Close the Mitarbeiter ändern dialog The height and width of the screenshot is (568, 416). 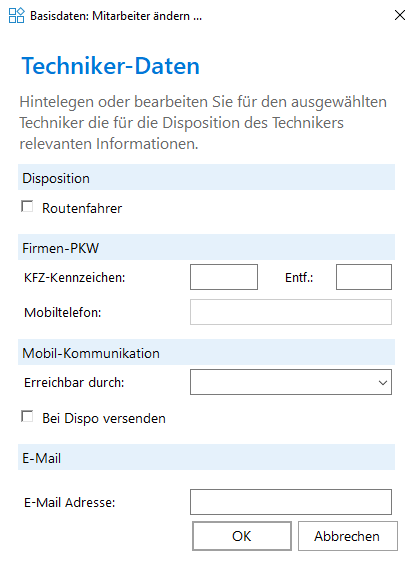click(x=400, y=15)
